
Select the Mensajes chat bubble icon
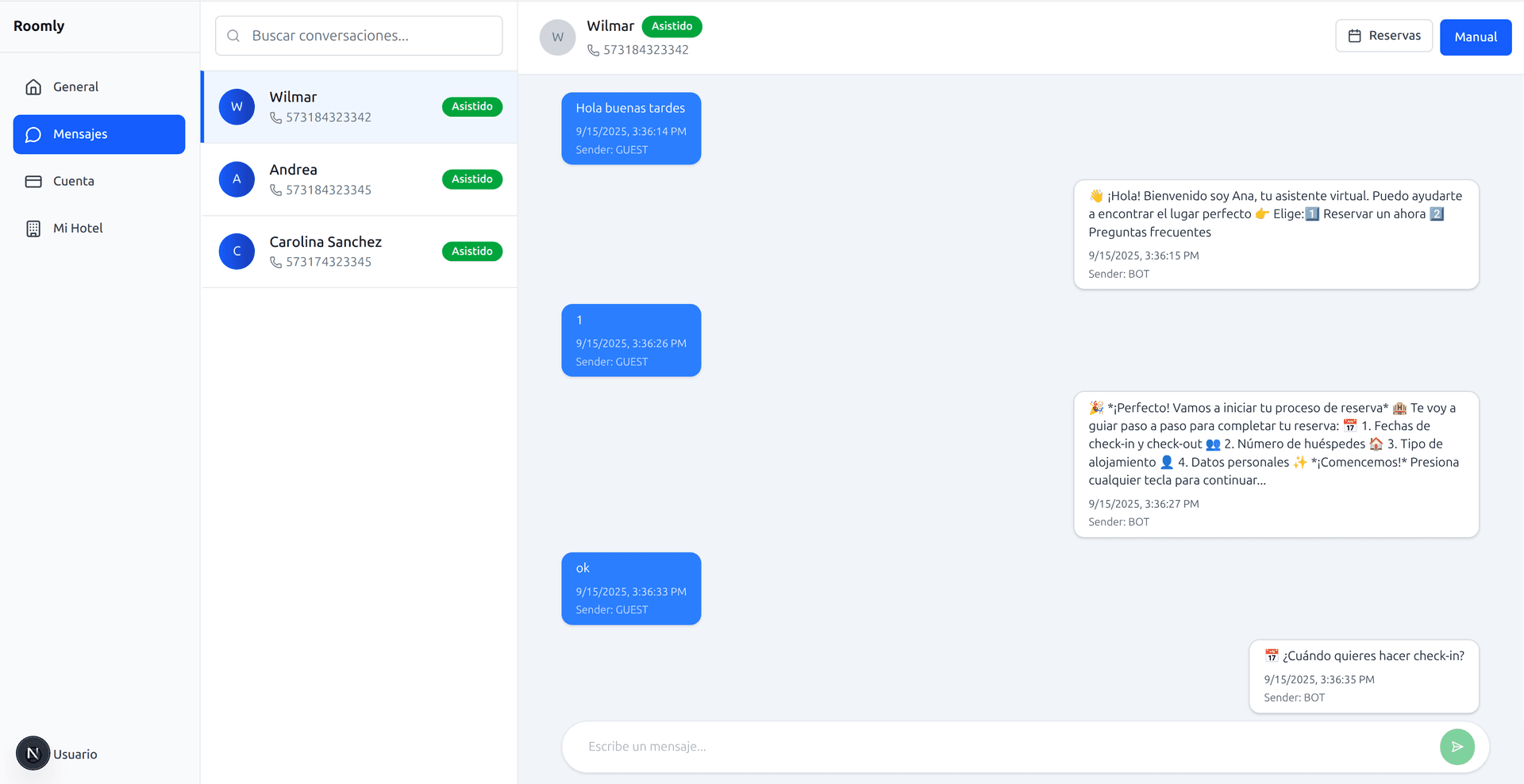33,134
